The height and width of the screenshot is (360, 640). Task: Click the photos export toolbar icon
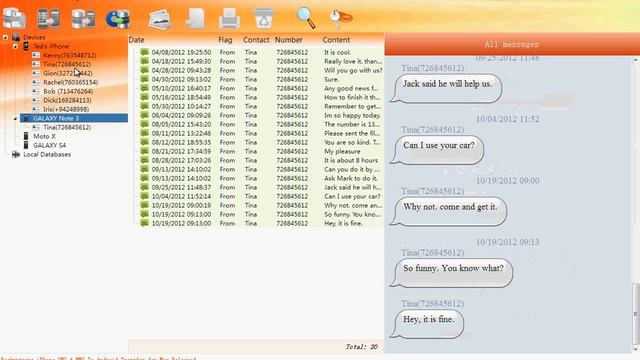[x=160, y=19]
